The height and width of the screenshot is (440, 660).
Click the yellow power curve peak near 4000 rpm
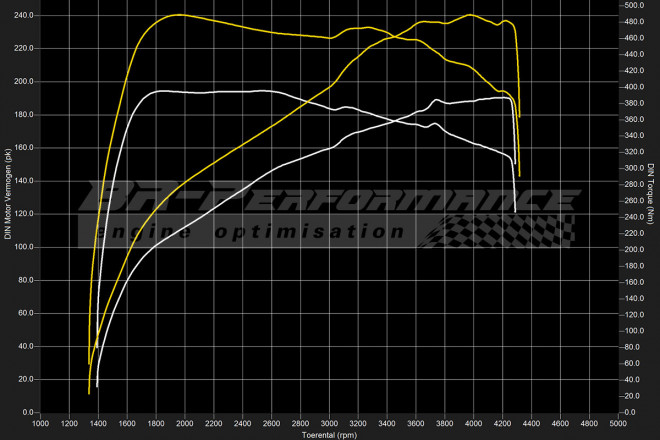(471, 15)
